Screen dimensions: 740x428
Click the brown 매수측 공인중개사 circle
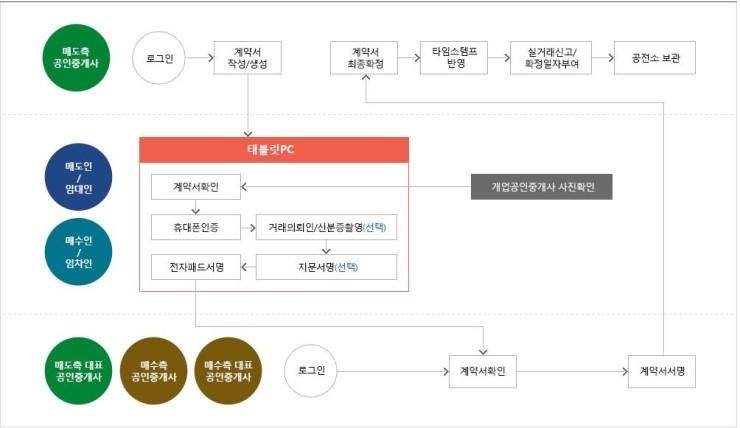[x=153, y=371]
